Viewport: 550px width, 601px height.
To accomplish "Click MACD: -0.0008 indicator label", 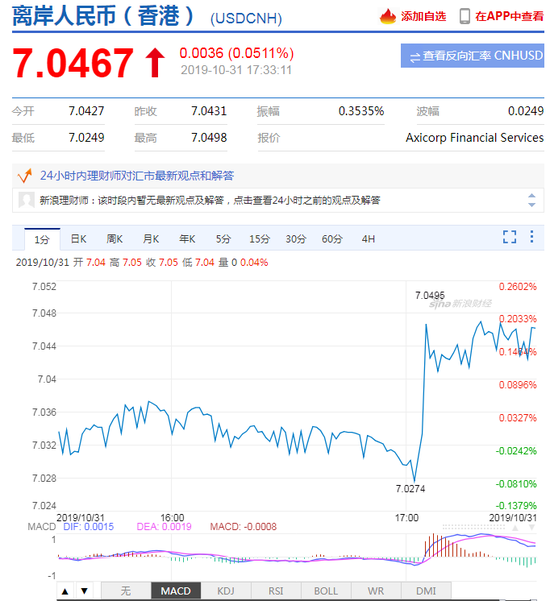I will click(x=243, y=527).
